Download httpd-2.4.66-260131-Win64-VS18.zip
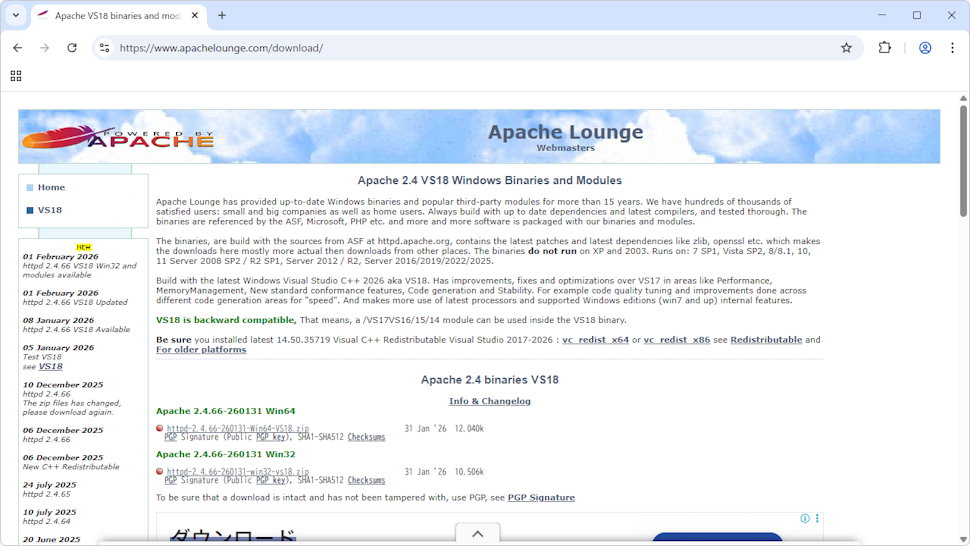970x546 pixels. tap(238, 428)
